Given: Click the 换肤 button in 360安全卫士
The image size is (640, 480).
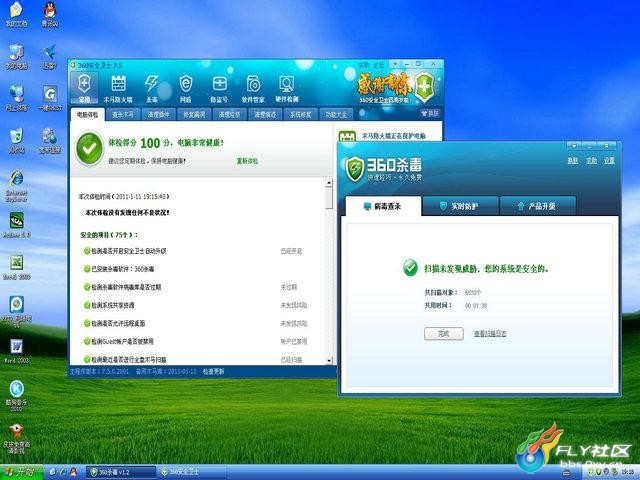Looking at the screenshot, I should (x=430, y=113).
